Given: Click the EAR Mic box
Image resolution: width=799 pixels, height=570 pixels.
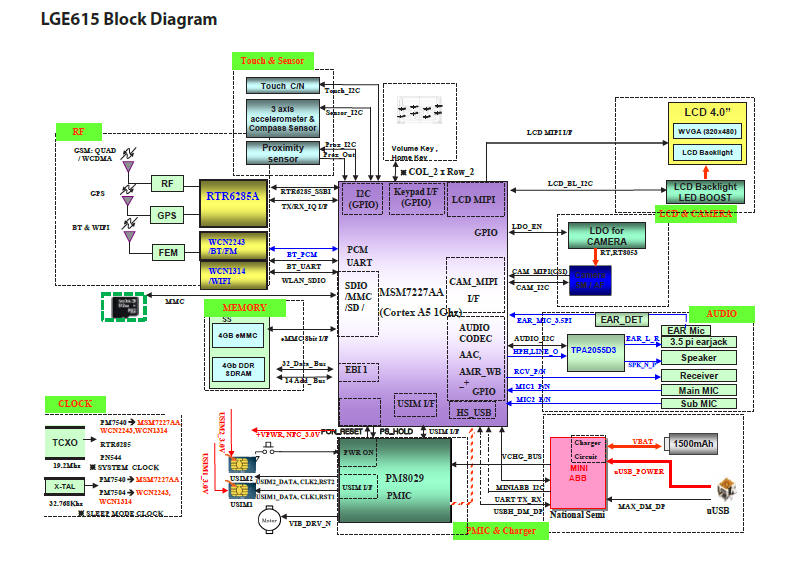Looking at the screenshot, I should click(x=685, y=330).
